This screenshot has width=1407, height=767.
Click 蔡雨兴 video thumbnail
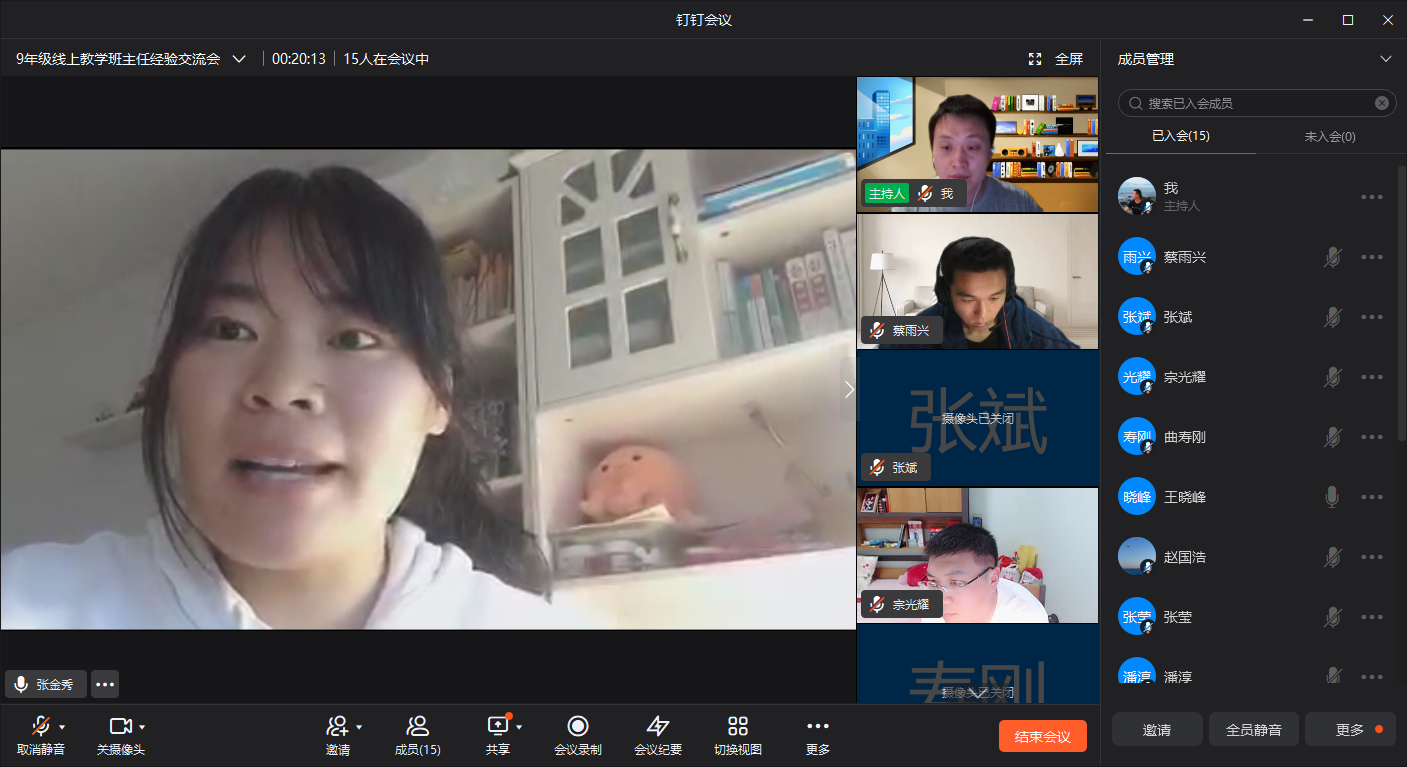[977, 281]
